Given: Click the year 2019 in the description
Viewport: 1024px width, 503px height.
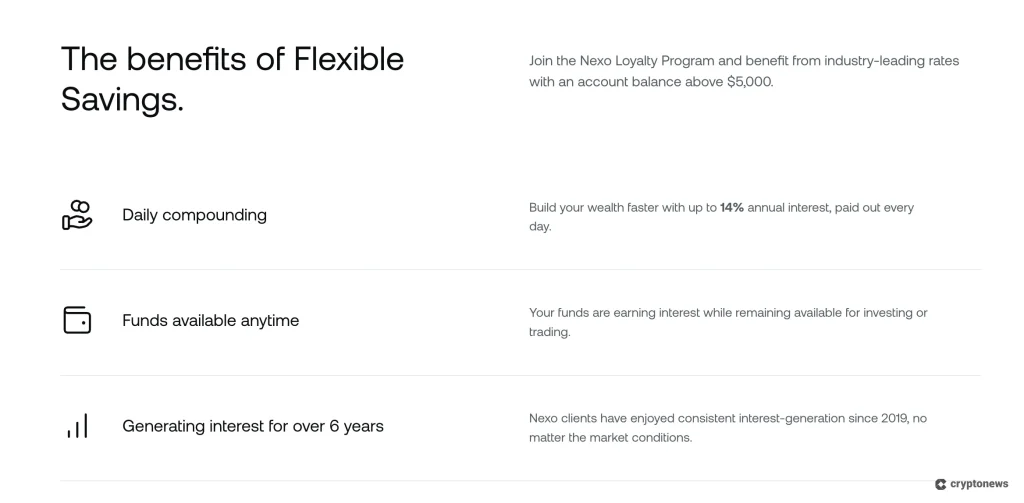Looking at the screenshot, I should point(893,418).
